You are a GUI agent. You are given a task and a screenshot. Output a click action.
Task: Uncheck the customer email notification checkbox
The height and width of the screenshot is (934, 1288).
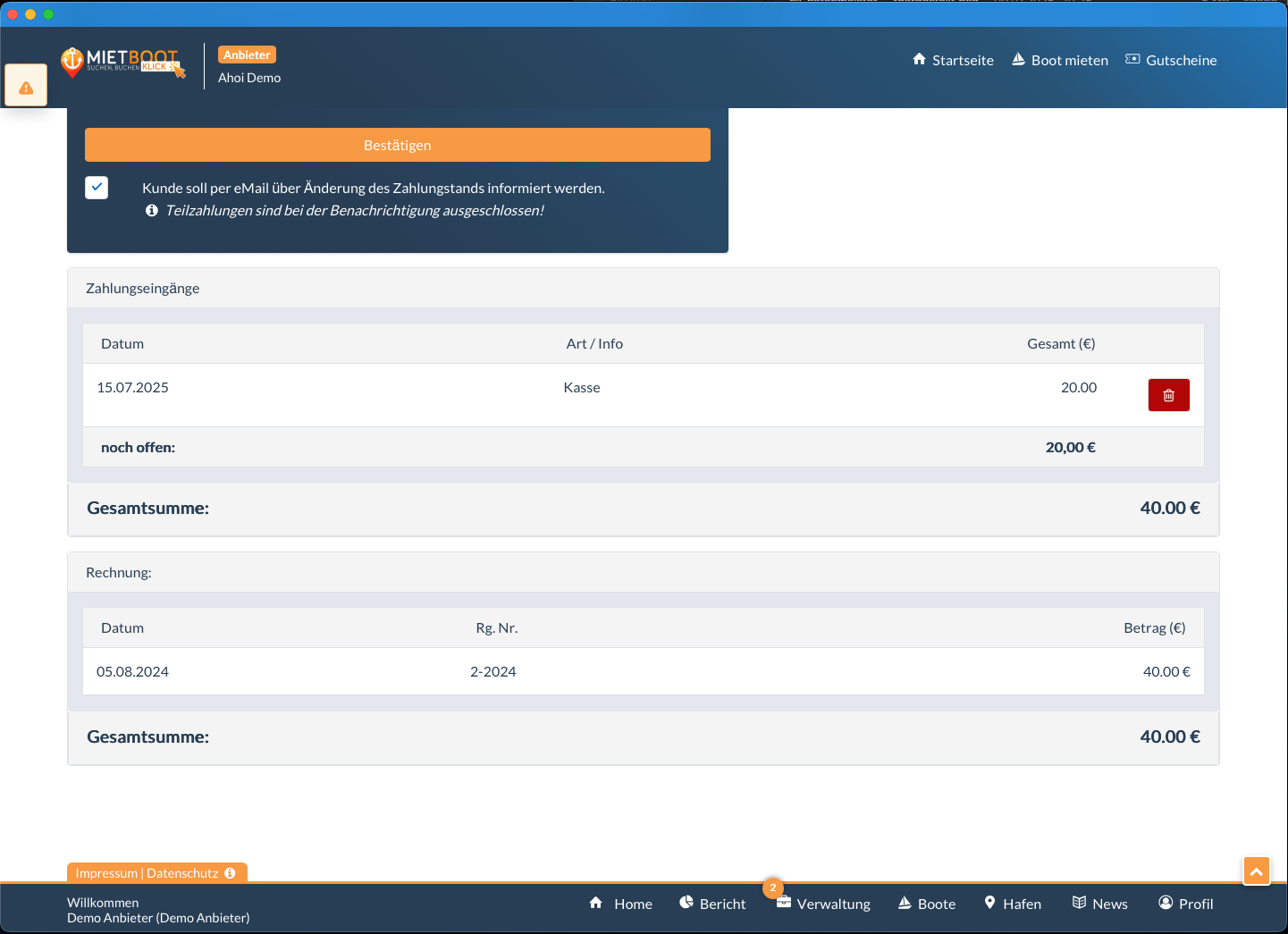click(x=97, y=188)
